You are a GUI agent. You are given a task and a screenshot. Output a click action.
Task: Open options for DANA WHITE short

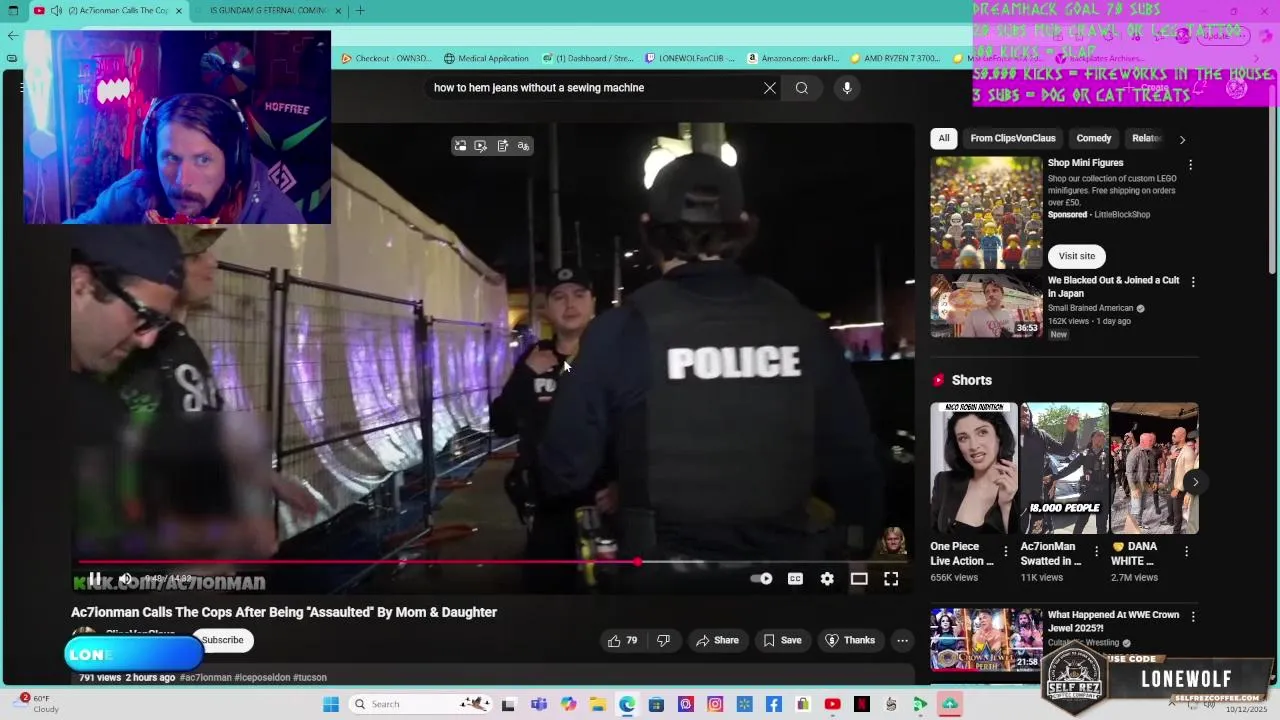pos(1186,551)
